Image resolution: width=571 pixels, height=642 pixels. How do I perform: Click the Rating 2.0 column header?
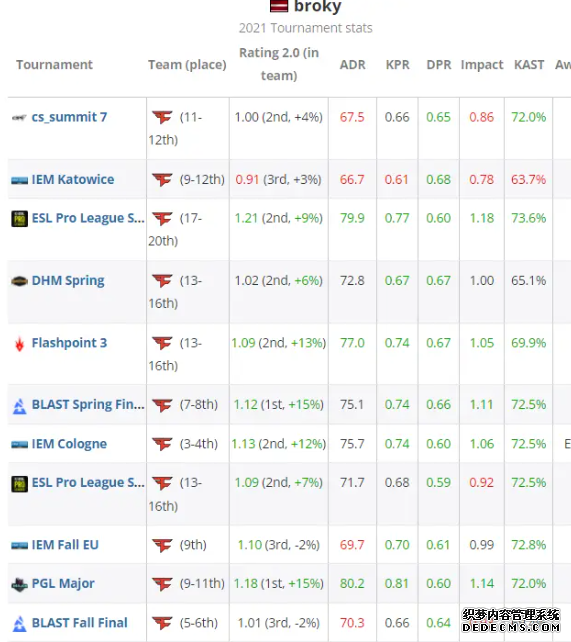click(279, 64)
